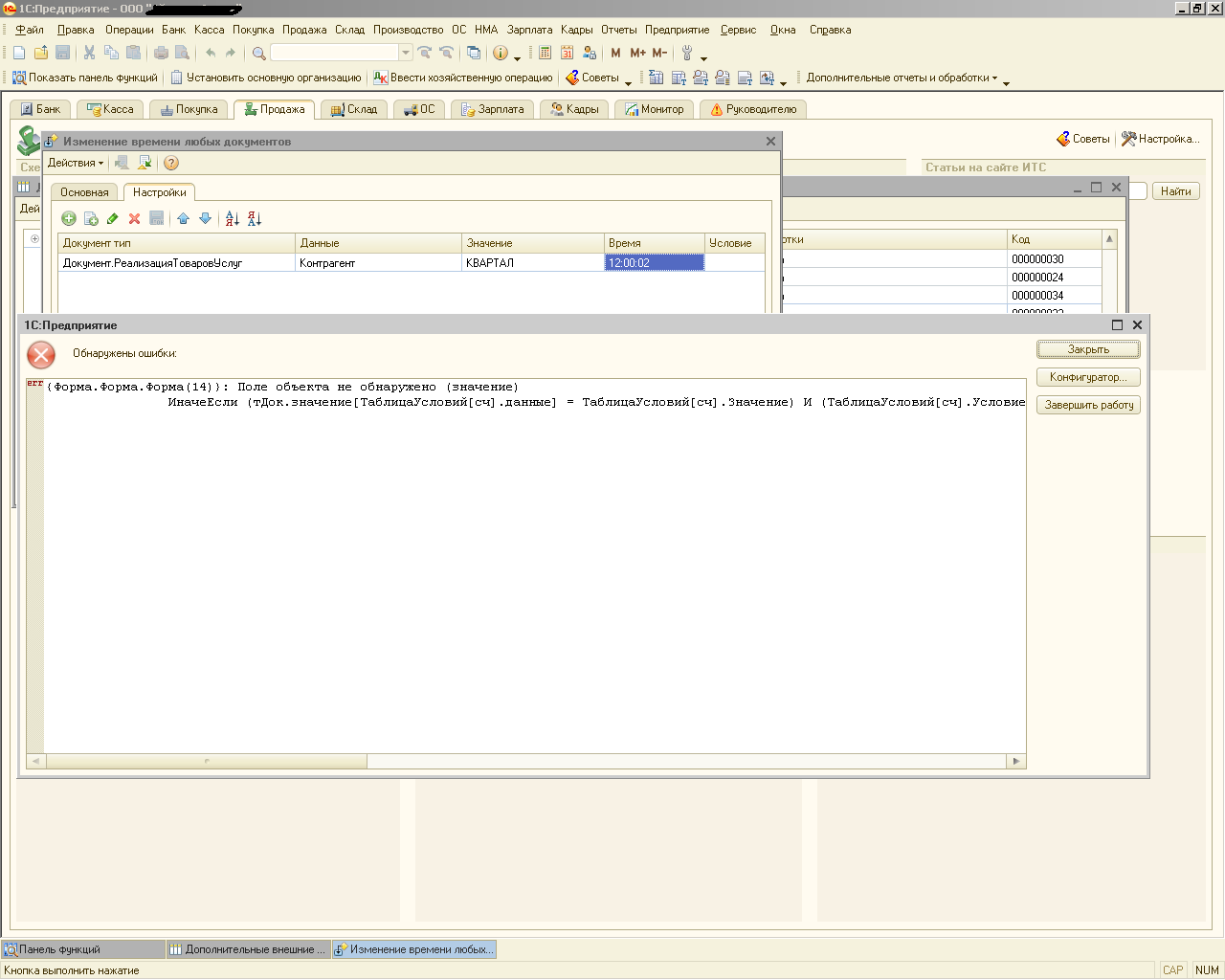
Task: Click the green Add row icon
Action: coord(69,219)
